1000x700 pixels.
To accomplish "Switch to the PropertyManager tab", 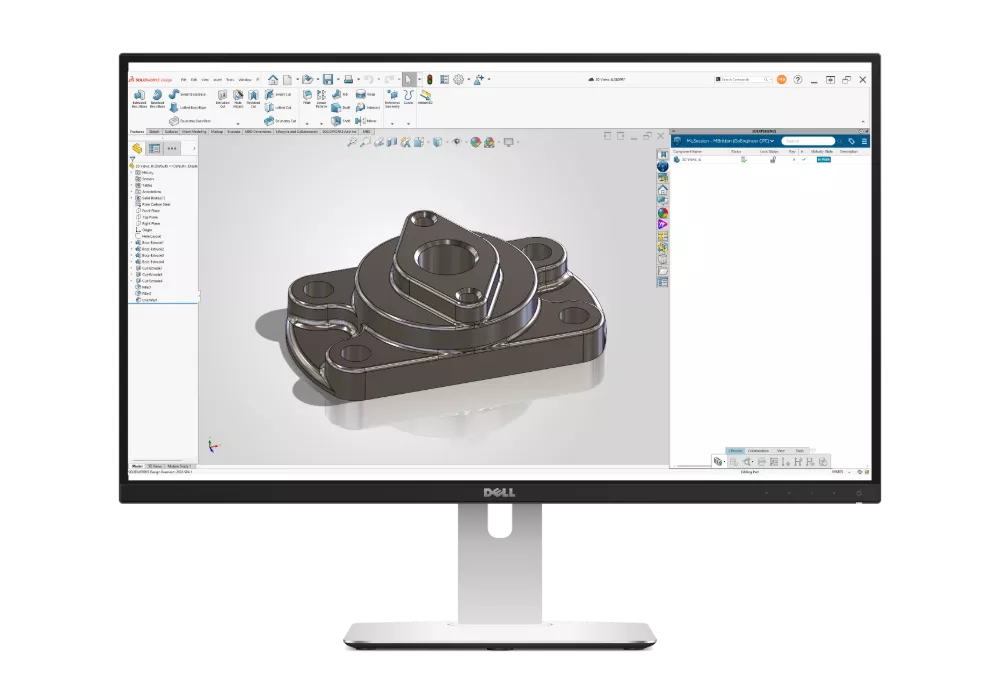I will [154, 149].
